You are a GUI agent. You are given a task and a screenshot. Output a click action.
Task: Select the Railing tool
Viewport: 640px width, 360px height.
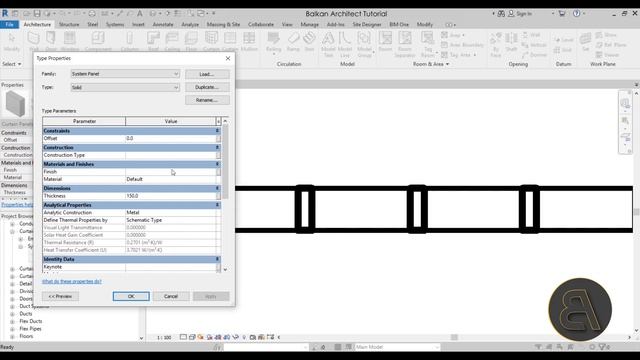pyautogui.click(x=273, y=42)
